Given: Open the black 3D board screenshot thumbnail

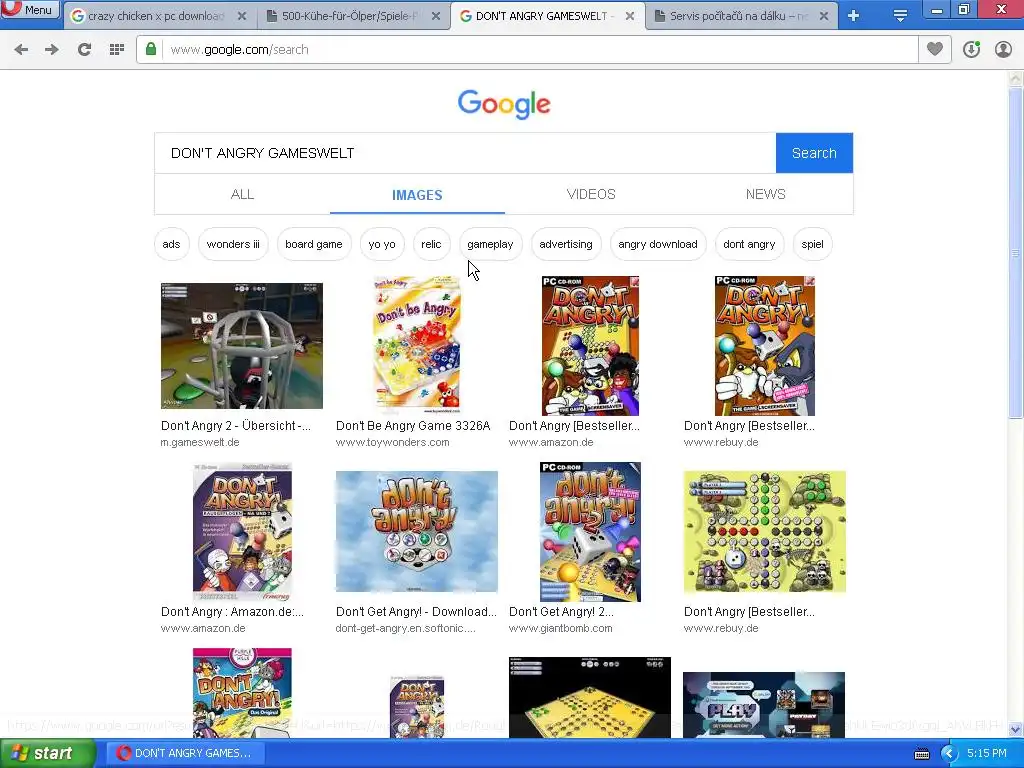Looking at the screenshot, I should [590, 697].
